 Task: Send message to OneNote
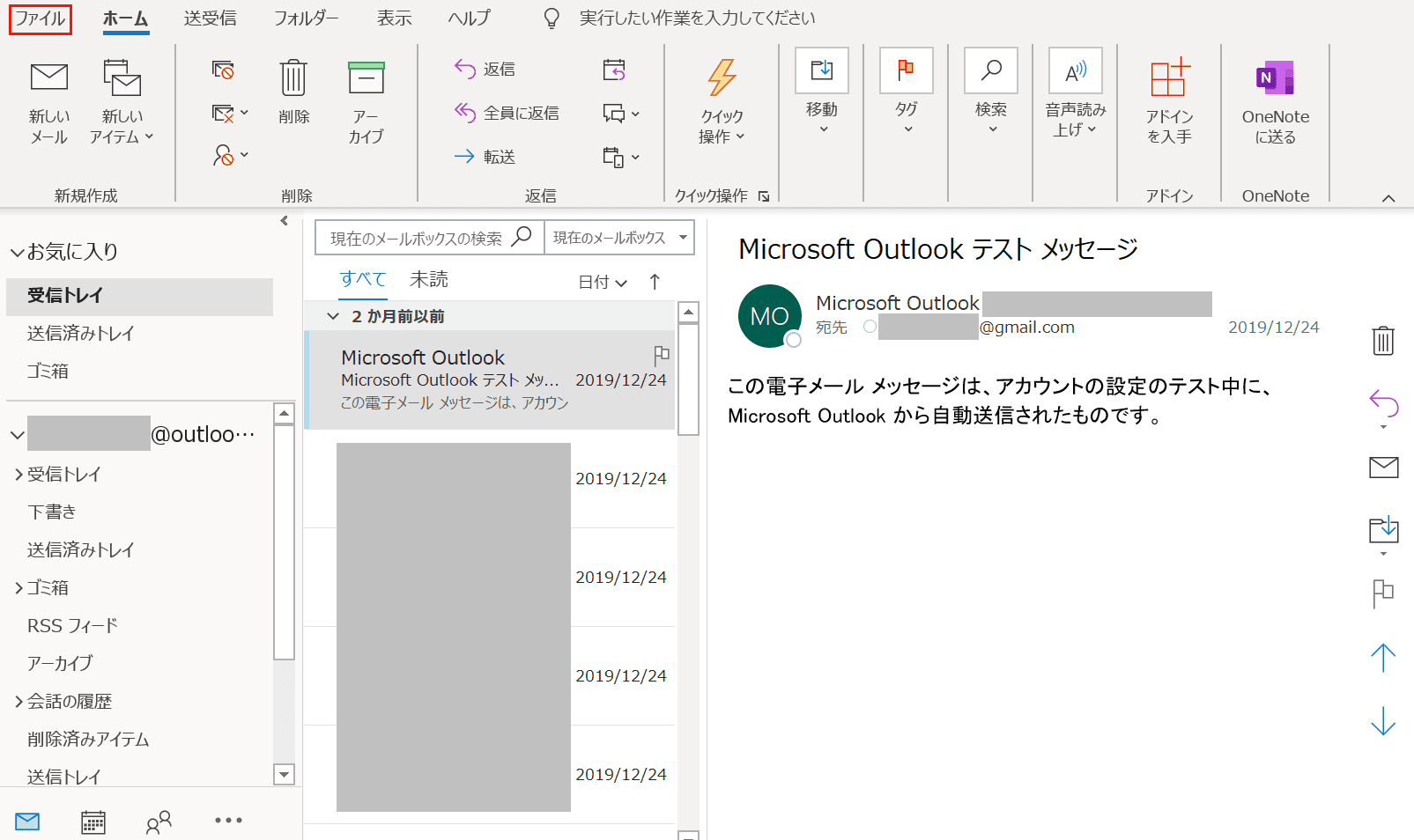coord(1275,101)
